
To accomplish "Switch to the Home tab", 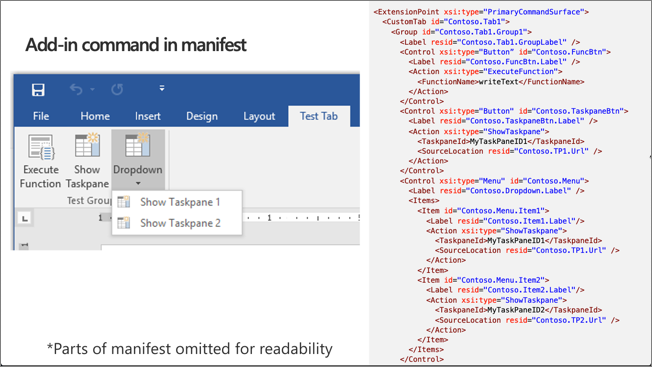I will click(95, 116).
